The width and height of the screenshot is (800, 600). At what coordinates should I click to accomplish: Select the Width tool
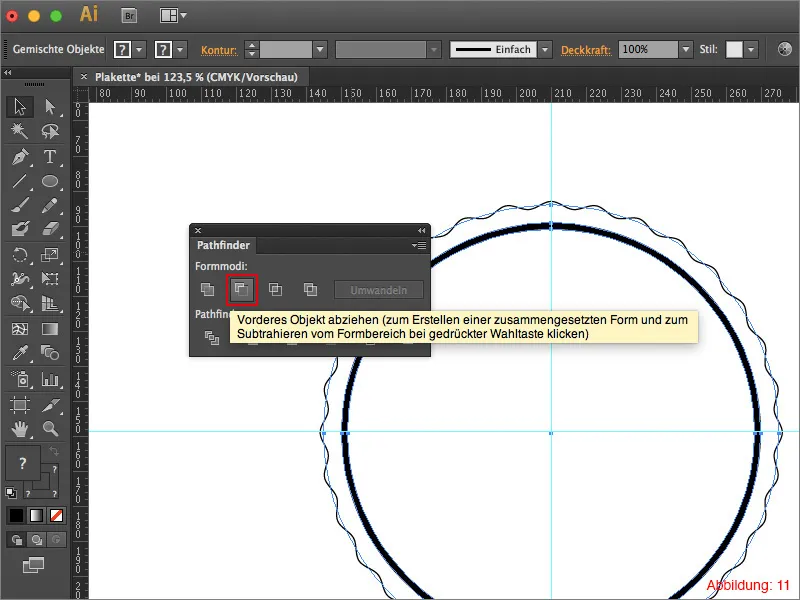pyautogui.click(x=20, y=279)
